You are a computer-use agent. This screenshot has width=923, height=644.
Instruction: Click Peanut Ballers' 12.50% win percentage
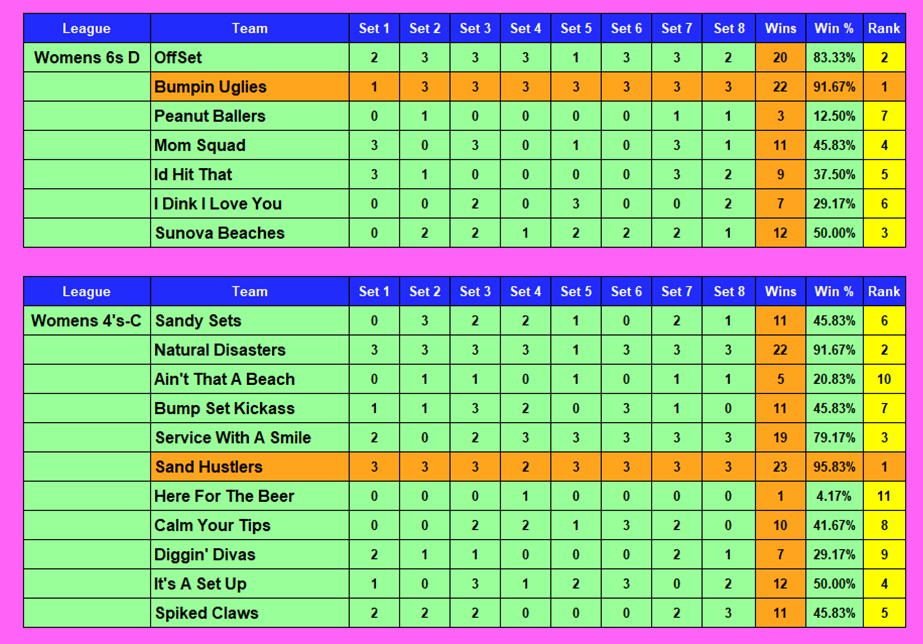coord(834,116)
